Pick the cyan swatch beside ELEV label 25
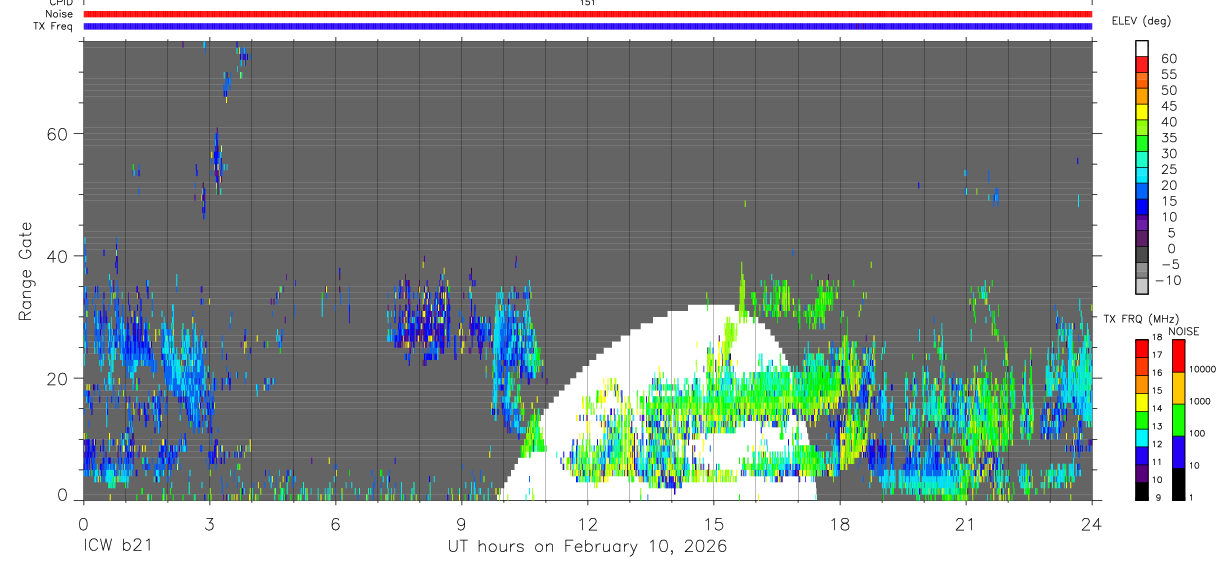The height and width of the screenshot is (567, 1228). pyautogui.click(x=1143, y=174)
